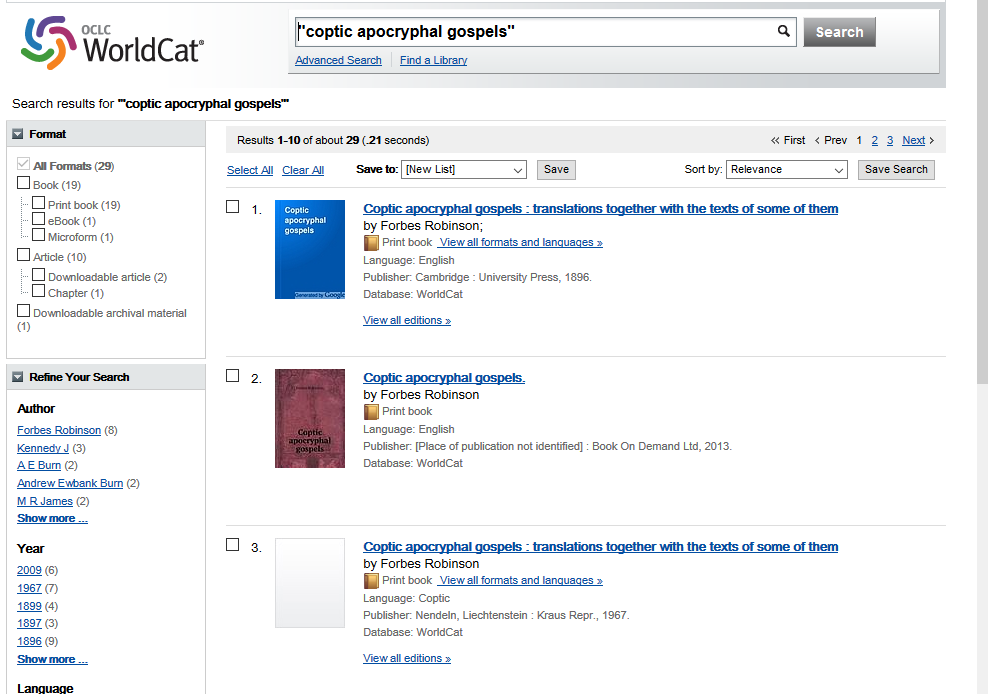Open the Sort by Relevance dropdown
Screen dimensions: 988x694
tap(786, 169)
